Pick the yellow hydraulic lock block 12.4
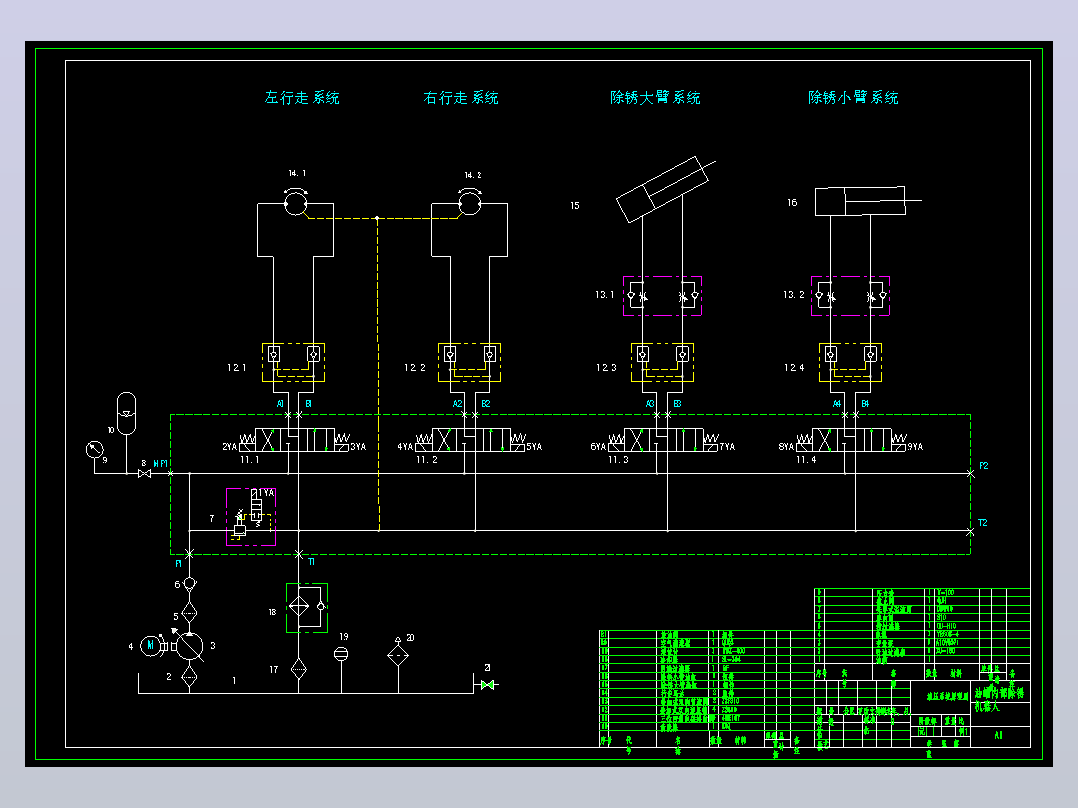The height and width of the screenshot is (808, 1078). [850, 362]
